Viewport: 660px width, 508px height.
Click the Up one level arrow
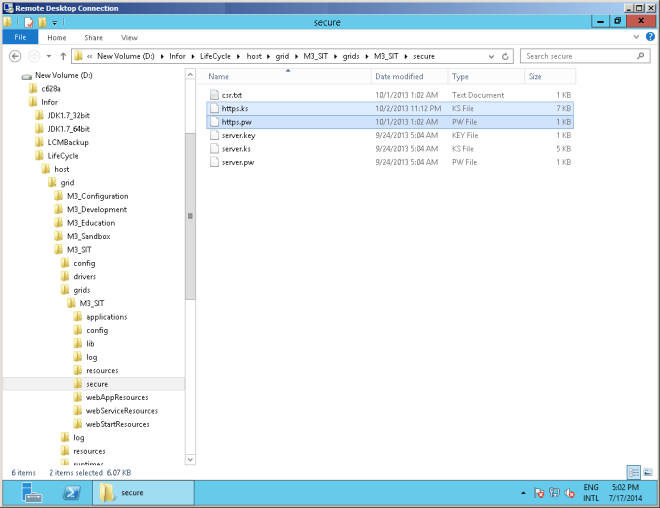point(63,56)
